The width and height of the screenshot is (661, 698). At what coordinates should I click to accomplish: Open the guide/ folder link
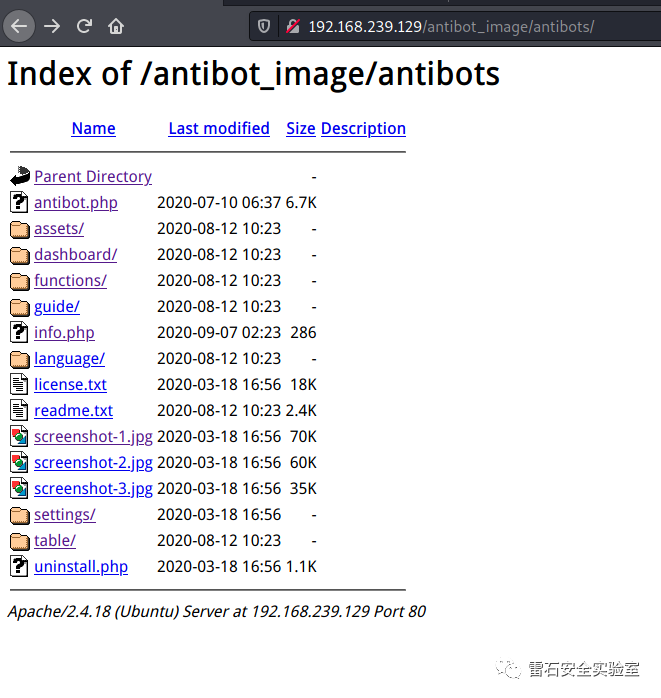[x=57, y=307]
